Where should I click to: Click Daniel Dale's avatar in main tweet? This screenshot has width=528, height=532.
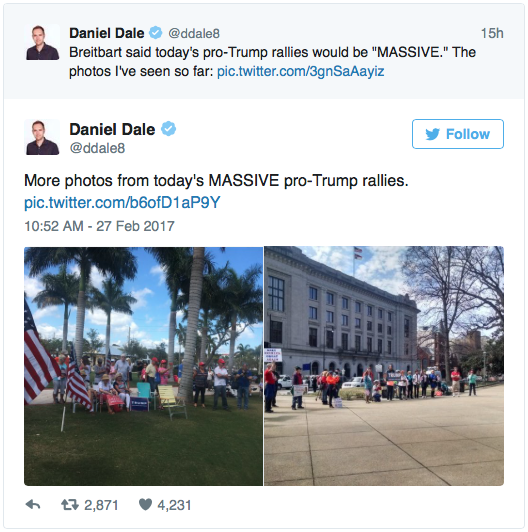pyautogui.click(x=42, y=137)
